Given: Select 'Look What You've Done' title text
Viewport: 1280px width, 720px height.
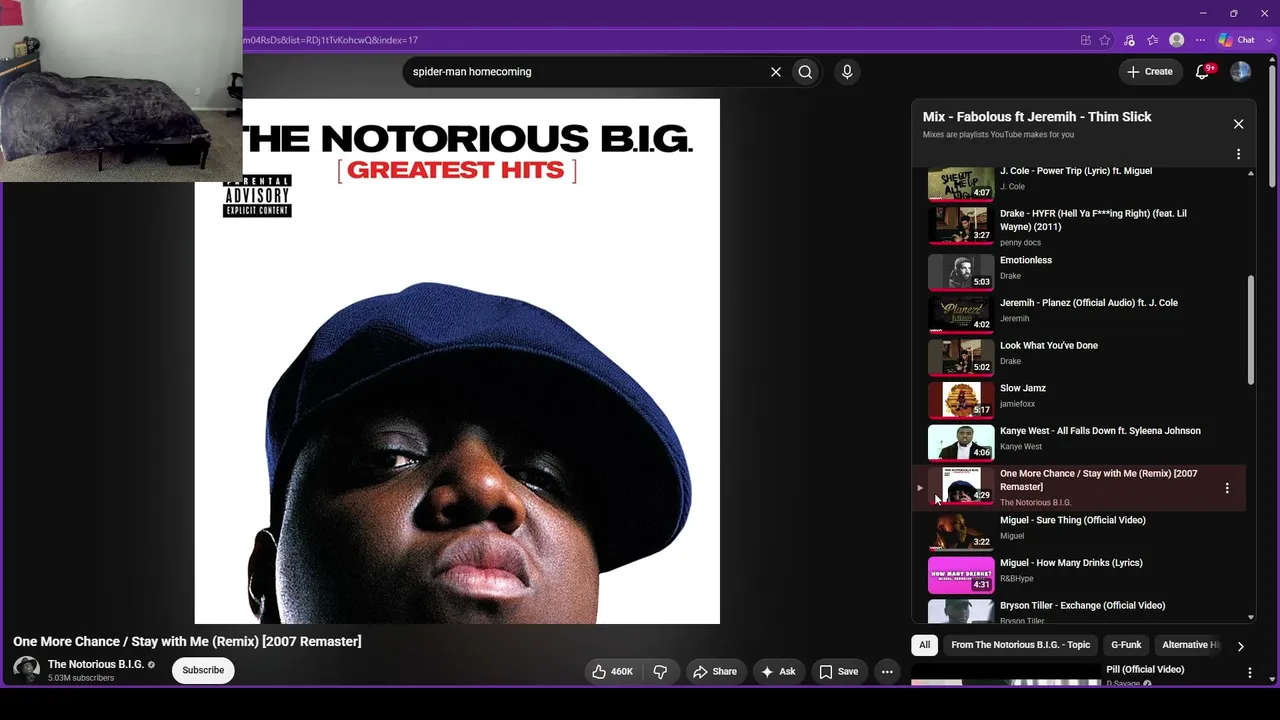Looking at the screenshot, I should 1049,346.
